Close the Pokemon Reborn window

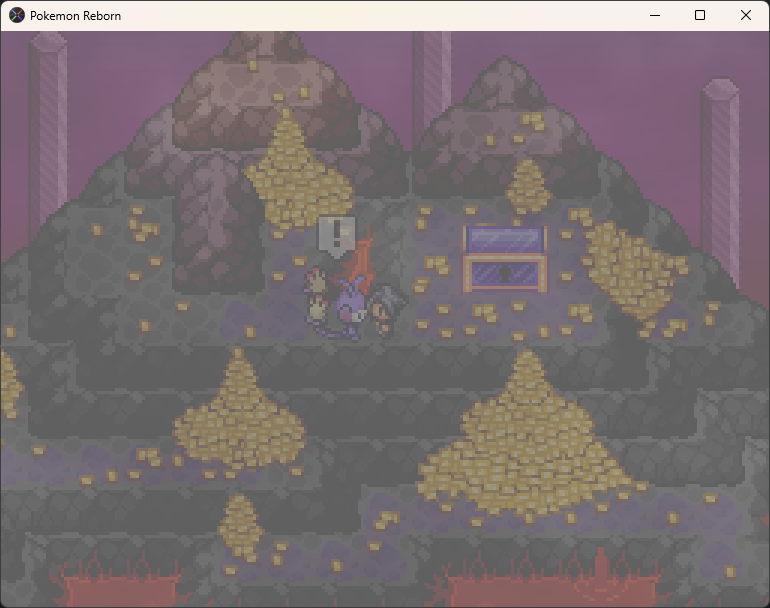(x=745, y=15)
